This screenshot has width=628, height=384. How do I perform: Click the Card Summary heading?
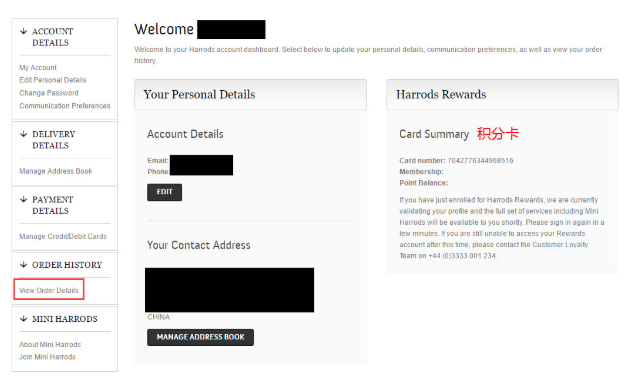coord(434,134)
